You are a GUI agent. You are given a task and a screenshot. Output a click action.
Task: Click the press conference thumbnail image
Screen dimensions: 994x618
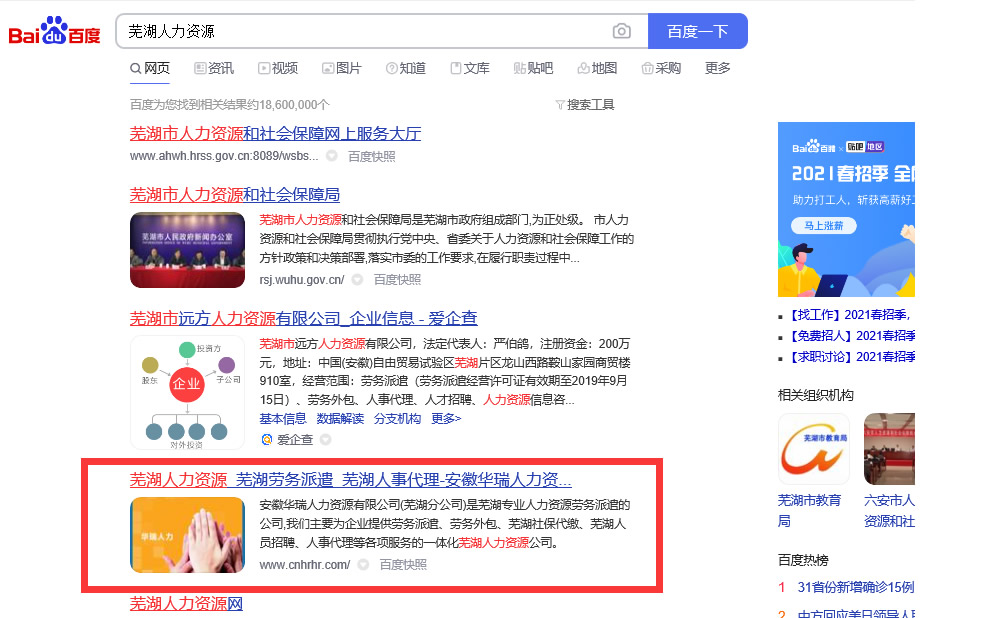[187, 250]
